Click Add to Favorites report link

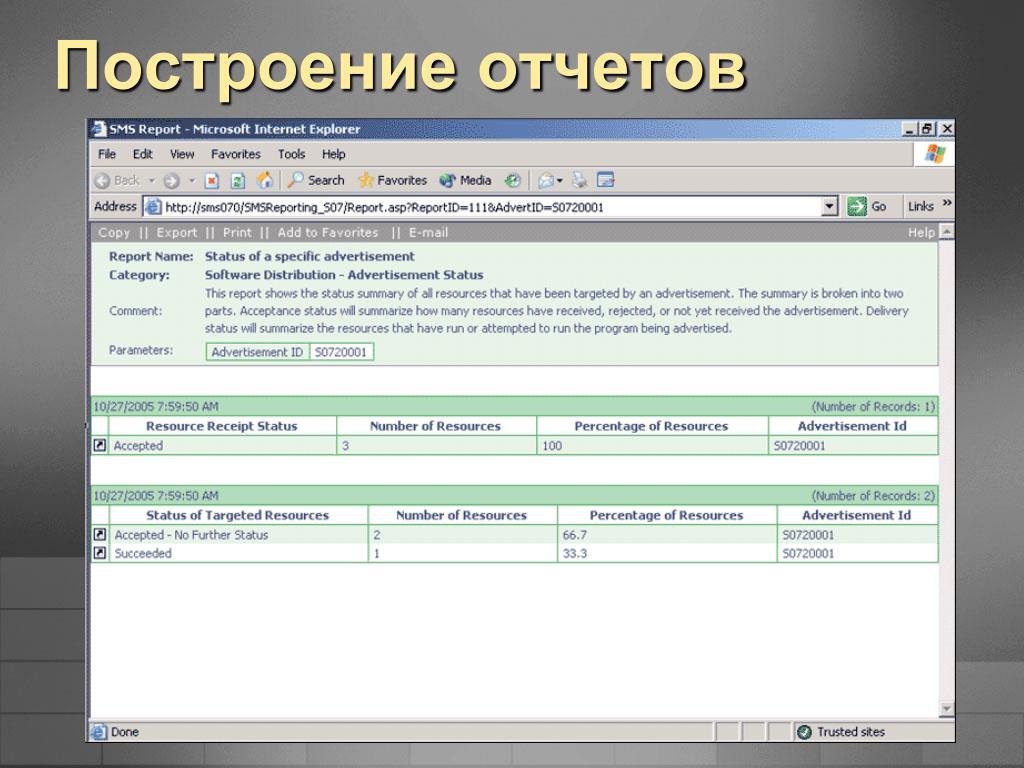click(328, 232)
